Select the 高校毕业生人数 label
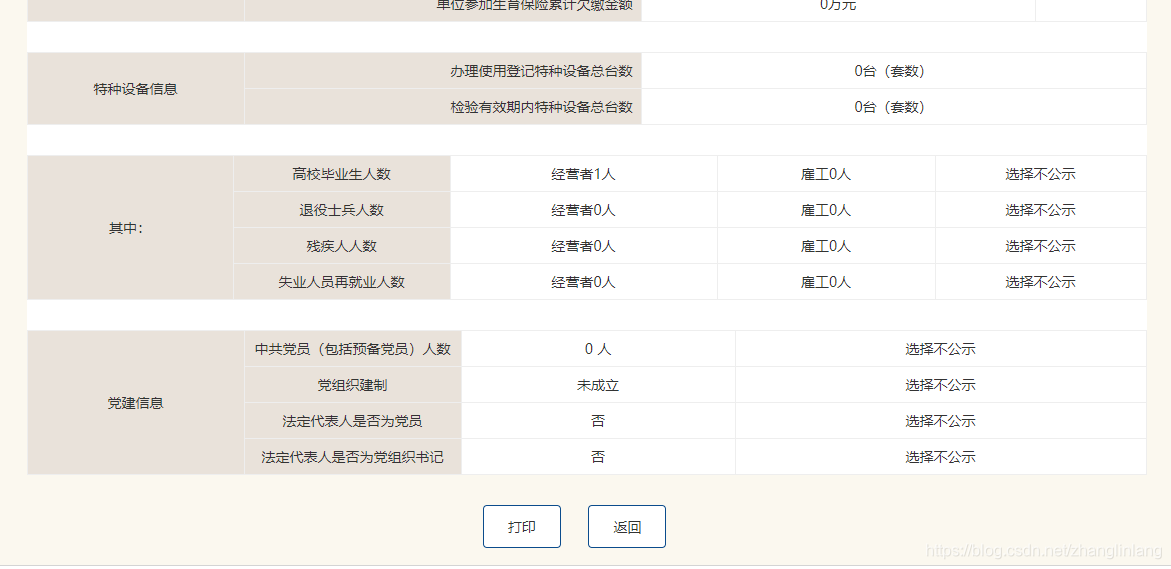The height and width of the screenshot is (569, 1171). 342,174
